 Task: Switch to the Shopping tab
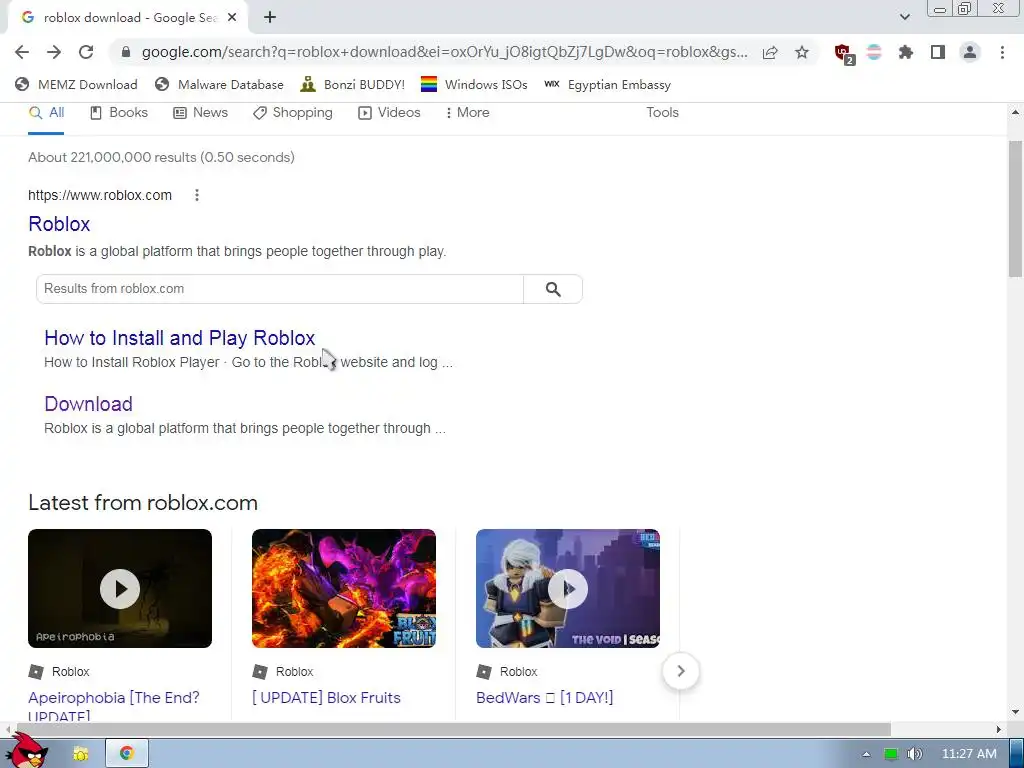coord(293,112)
